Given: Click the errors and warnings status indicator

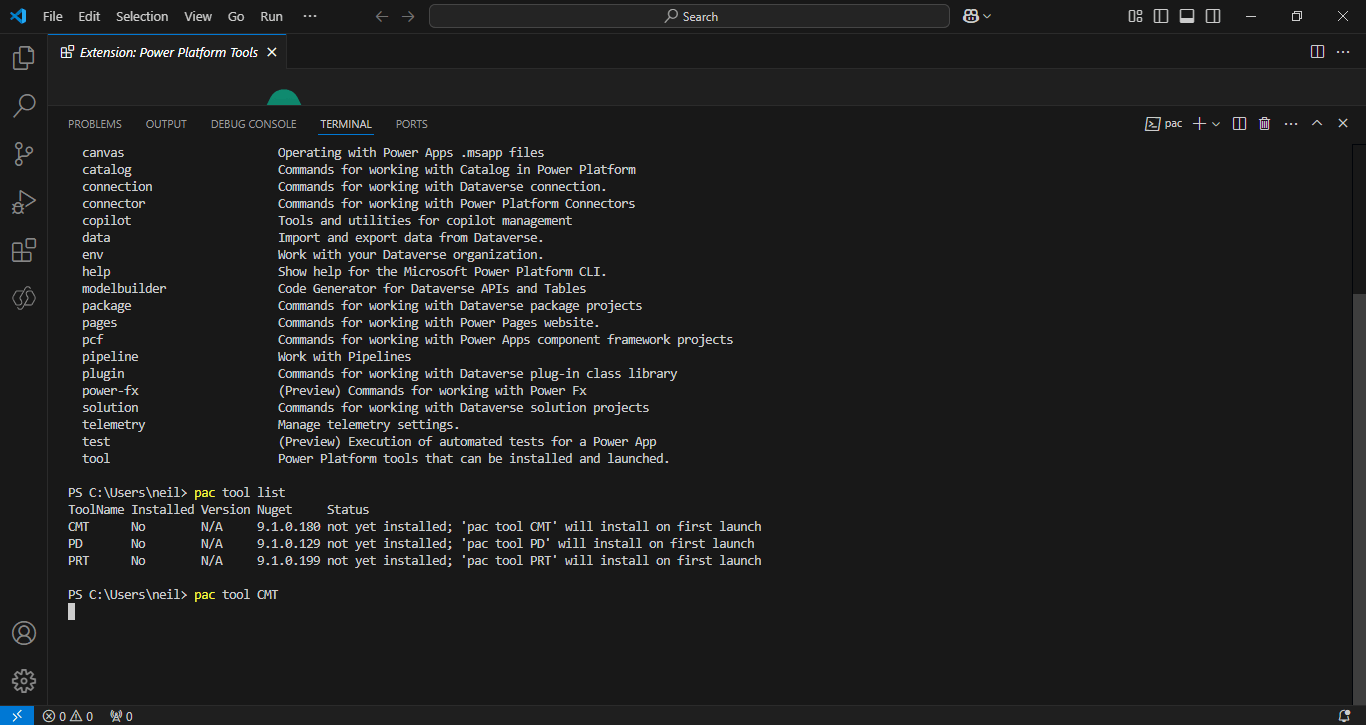Looking at the screenshot, I should pyautogui.click(x=68, y=716).
